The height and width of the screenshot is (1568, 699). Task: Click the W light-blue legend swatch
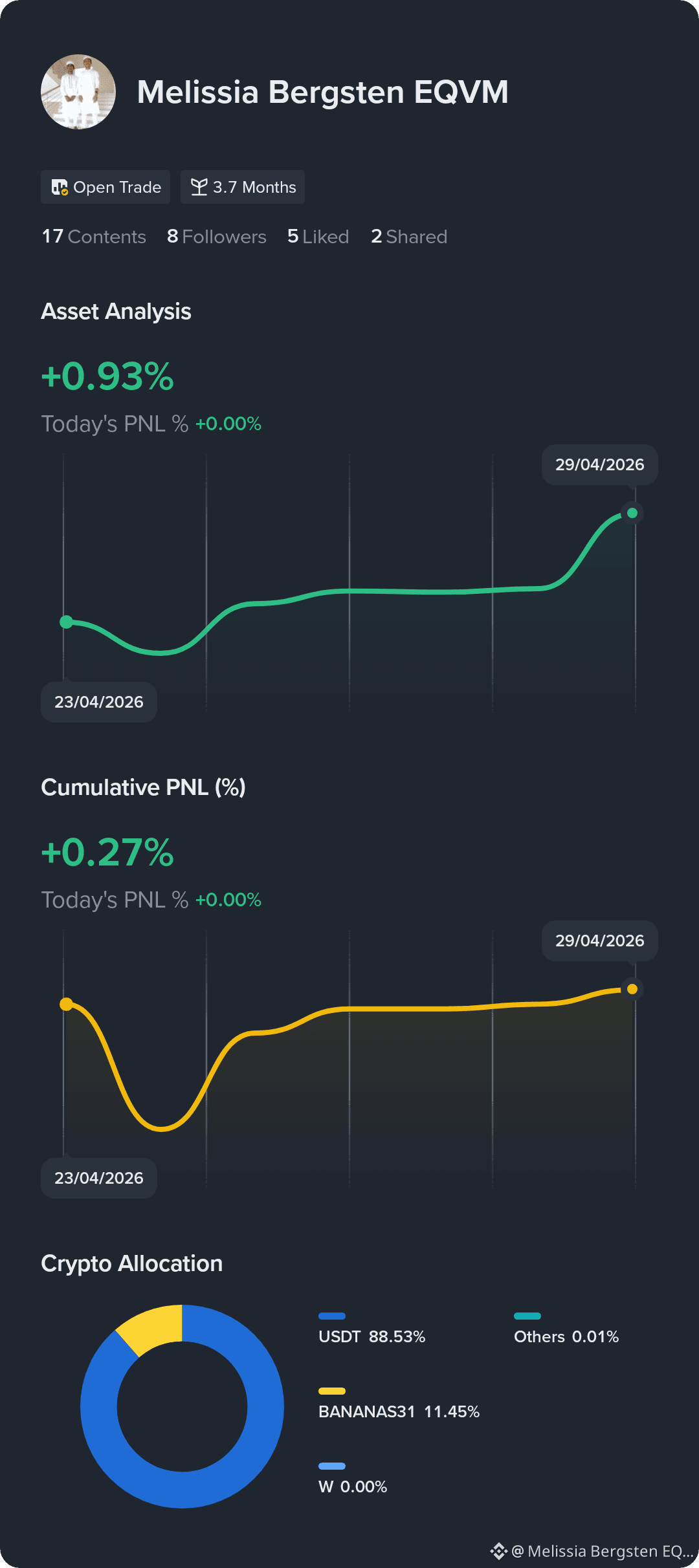click(332, 1466)
